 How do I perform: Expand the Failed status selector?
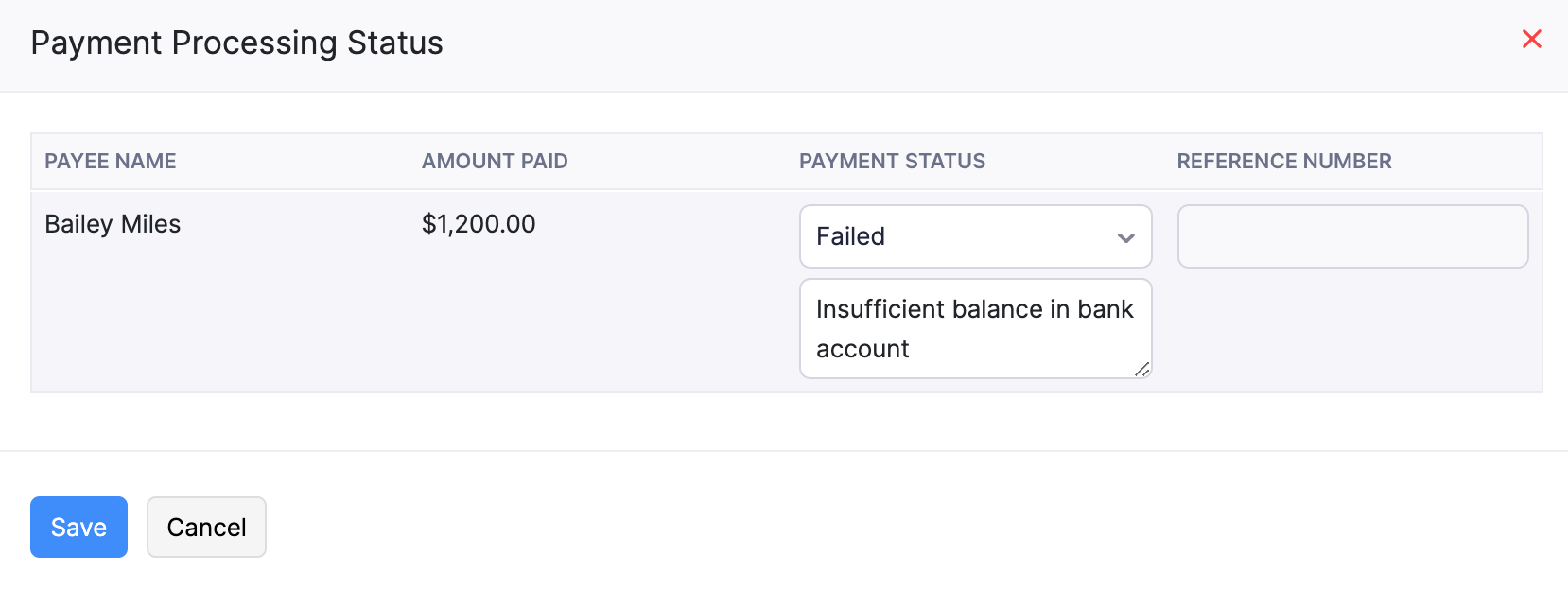[974, 236]
